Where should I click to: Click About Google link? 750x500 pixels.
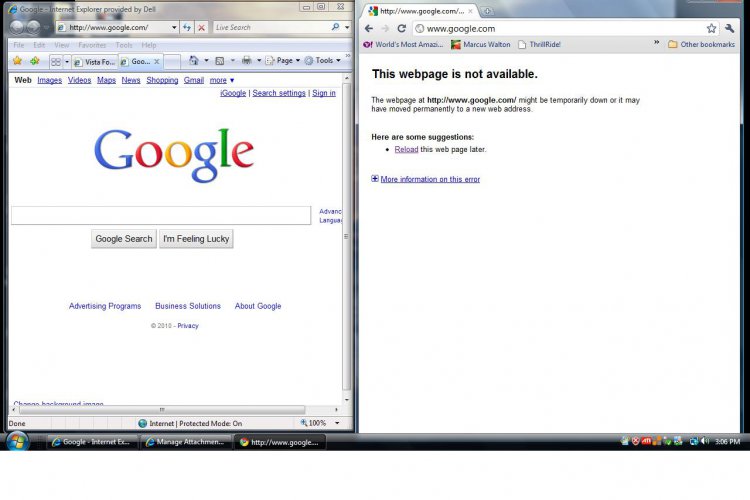(258, 306)
